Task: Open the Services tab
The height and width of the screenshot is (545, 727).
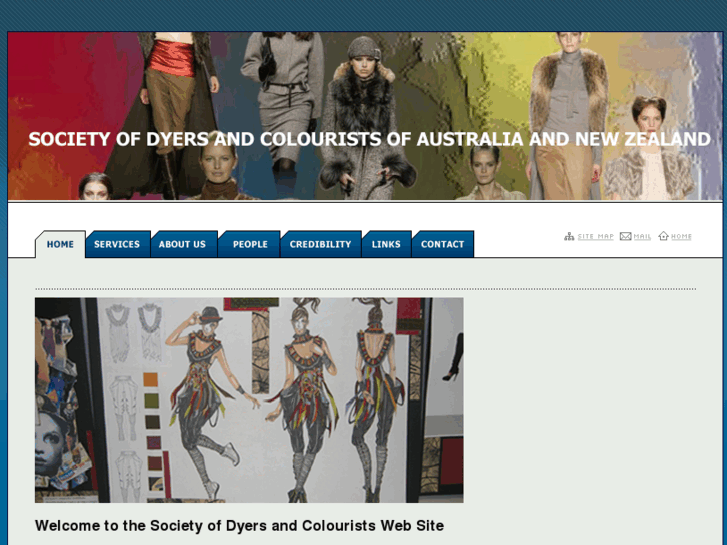Action: (118, 244)
